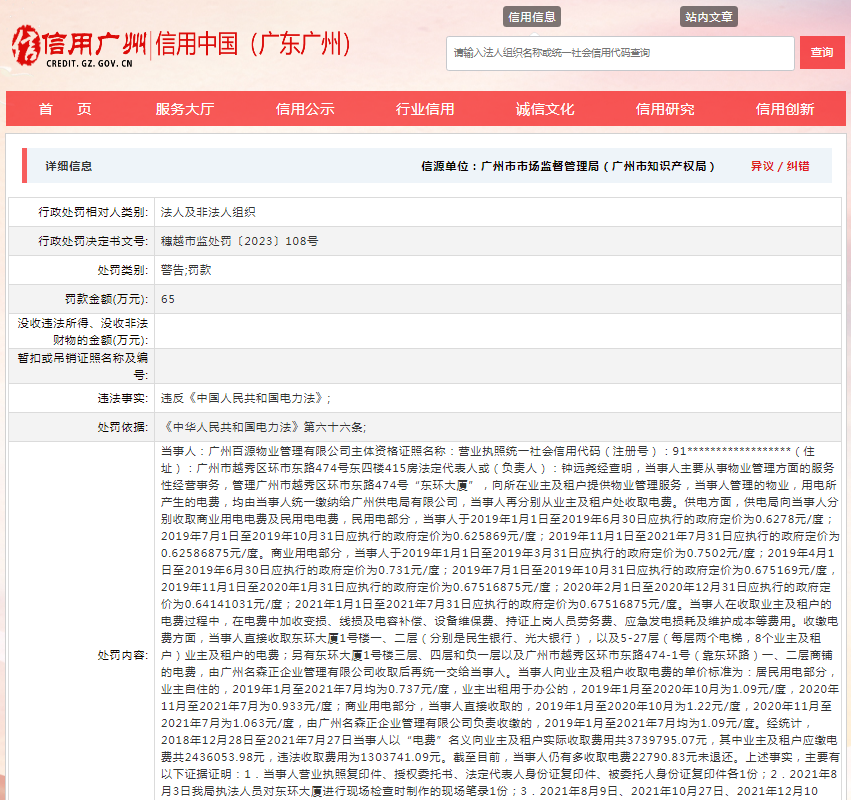Switch to the 信用信息 search tab
Viewport: 851px width, 800px height.
click(532, 17)
